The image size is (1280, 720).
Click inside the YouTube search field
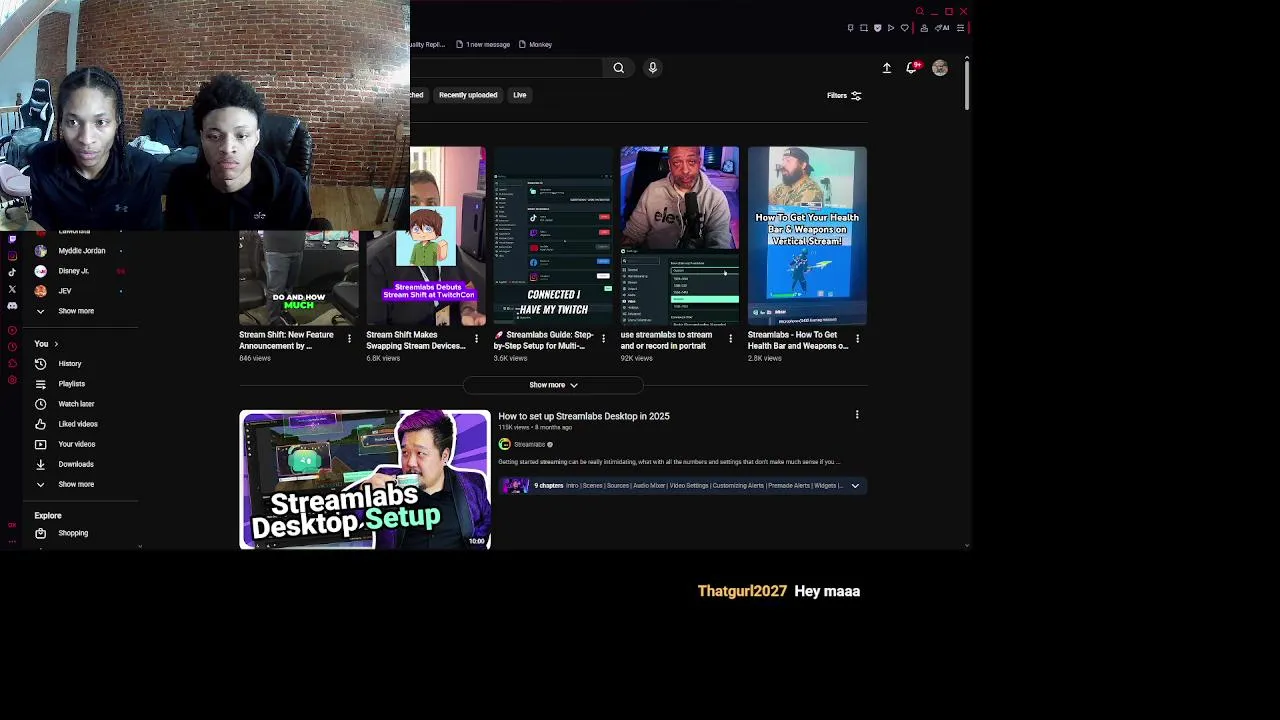505,68
